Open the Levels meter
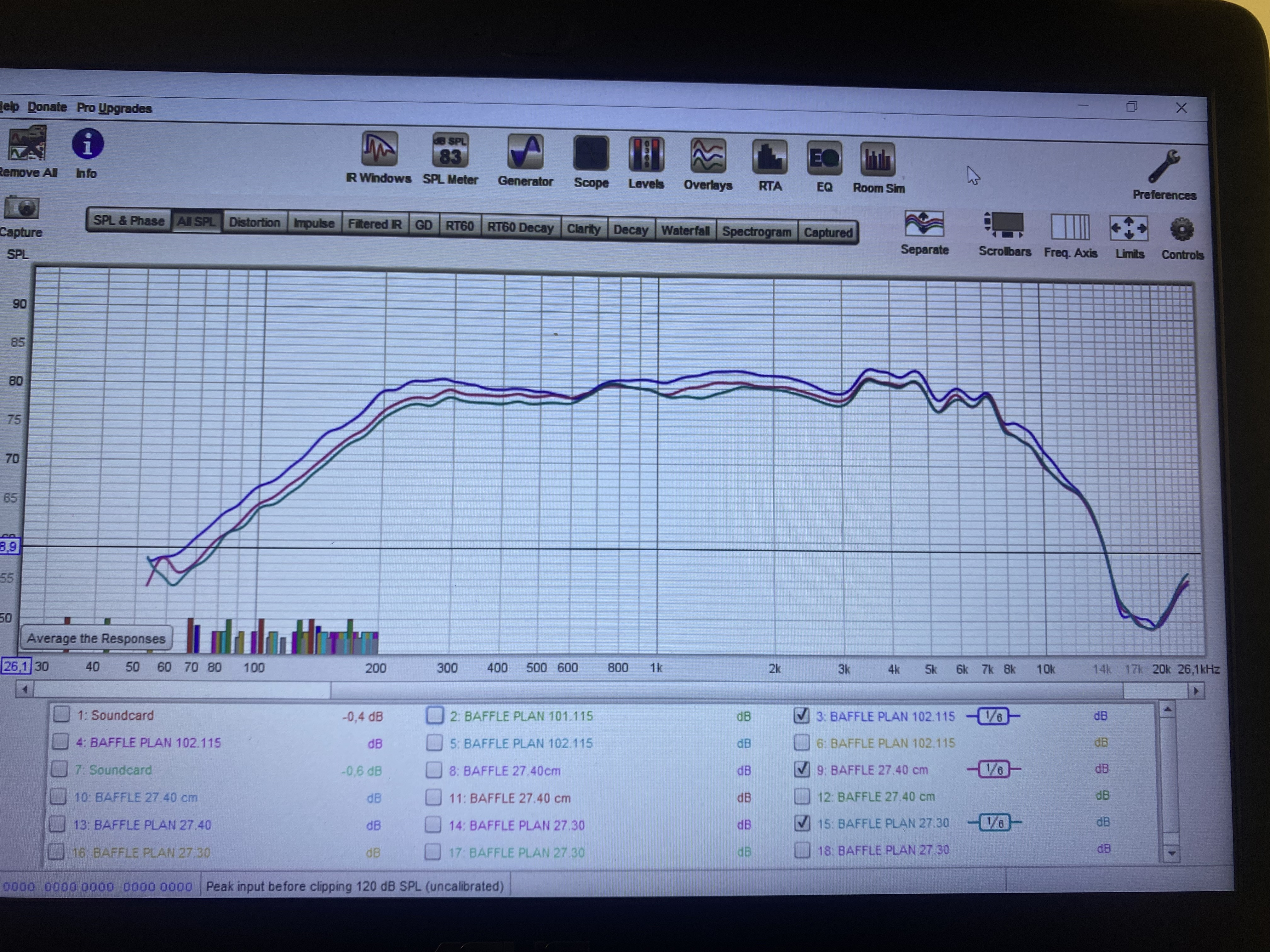Screen dimensions: 1270x952 click(x=646, y=163)
